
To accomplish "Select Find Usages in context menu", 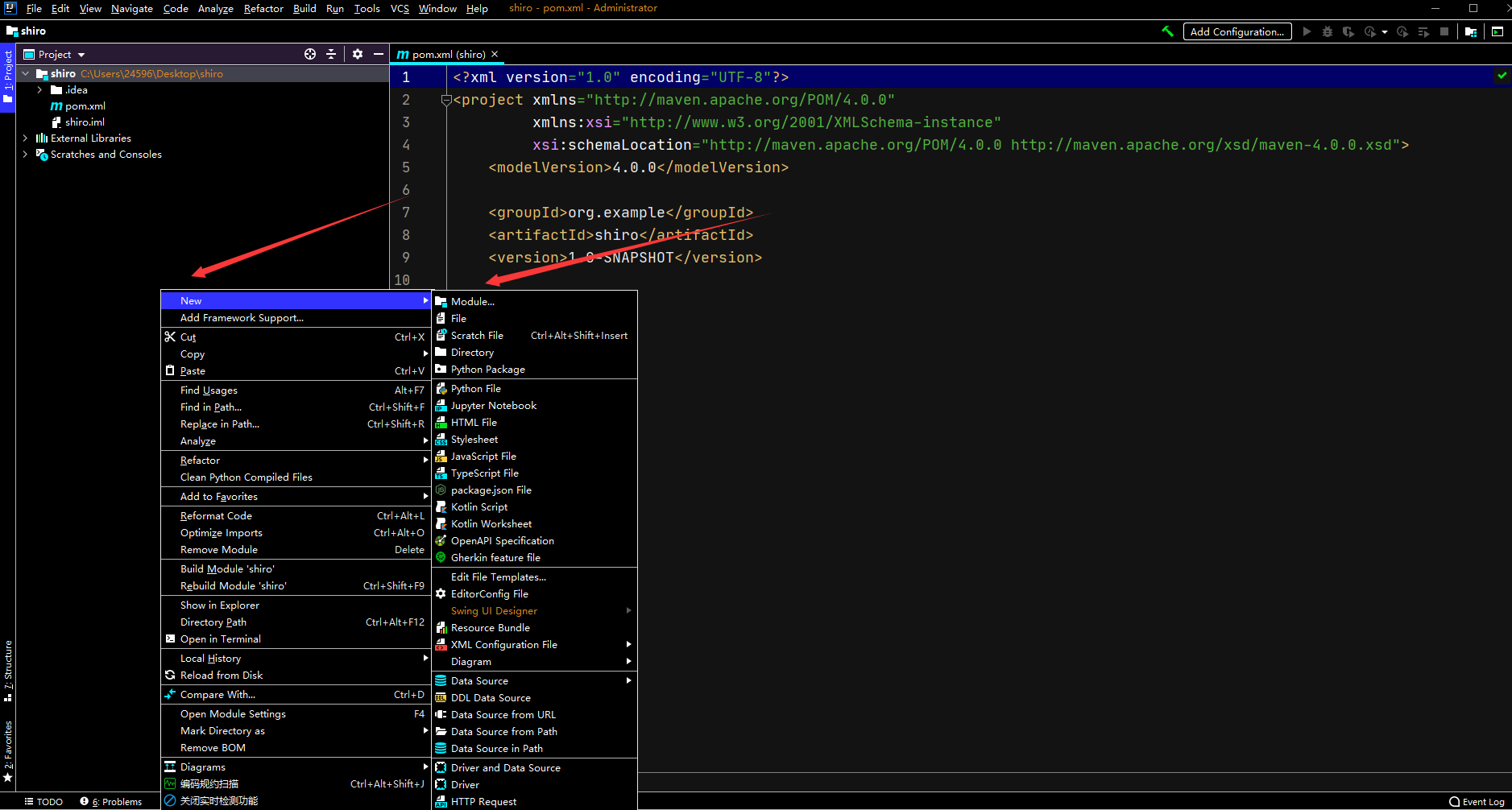I will pos(296,390).
